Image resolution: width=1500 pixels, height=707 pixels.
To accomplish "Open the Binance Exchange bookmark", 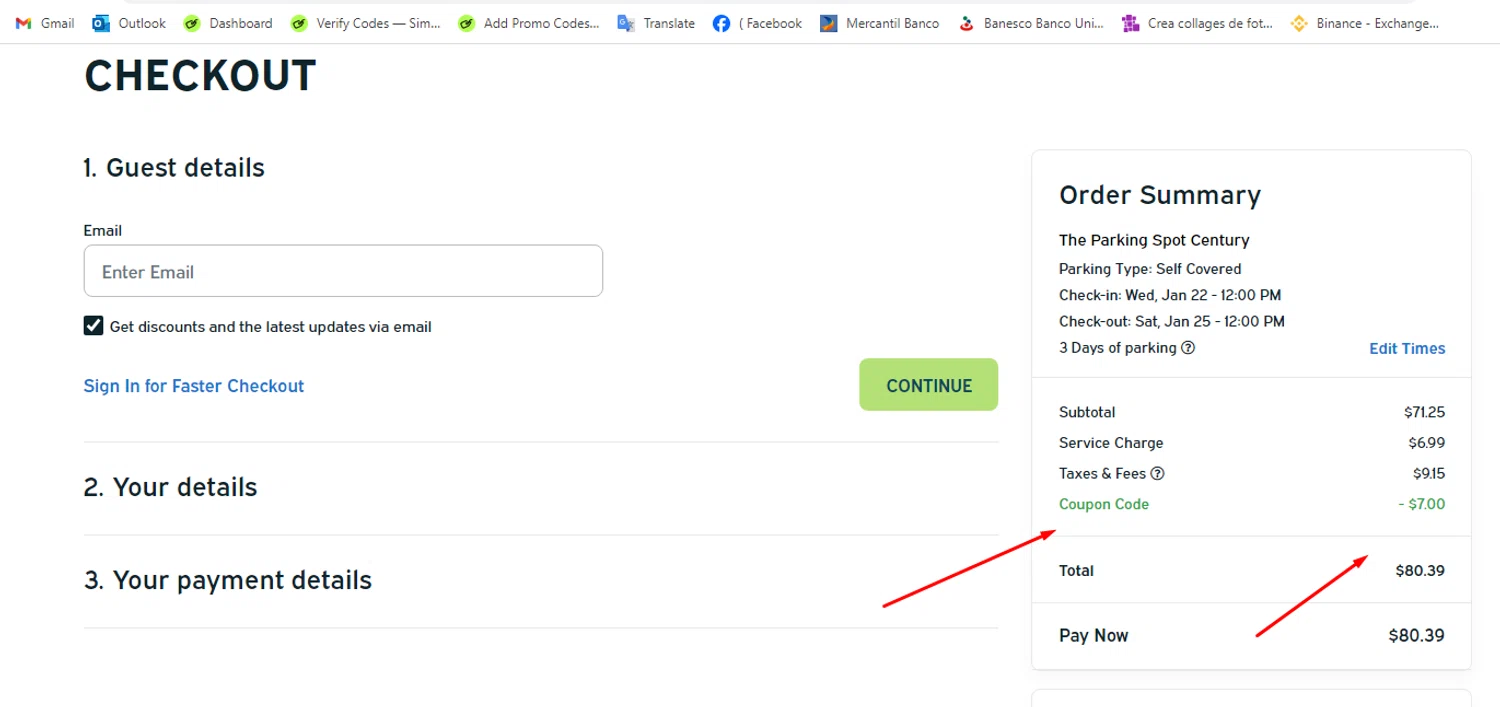I will (x=1365, y=23).
